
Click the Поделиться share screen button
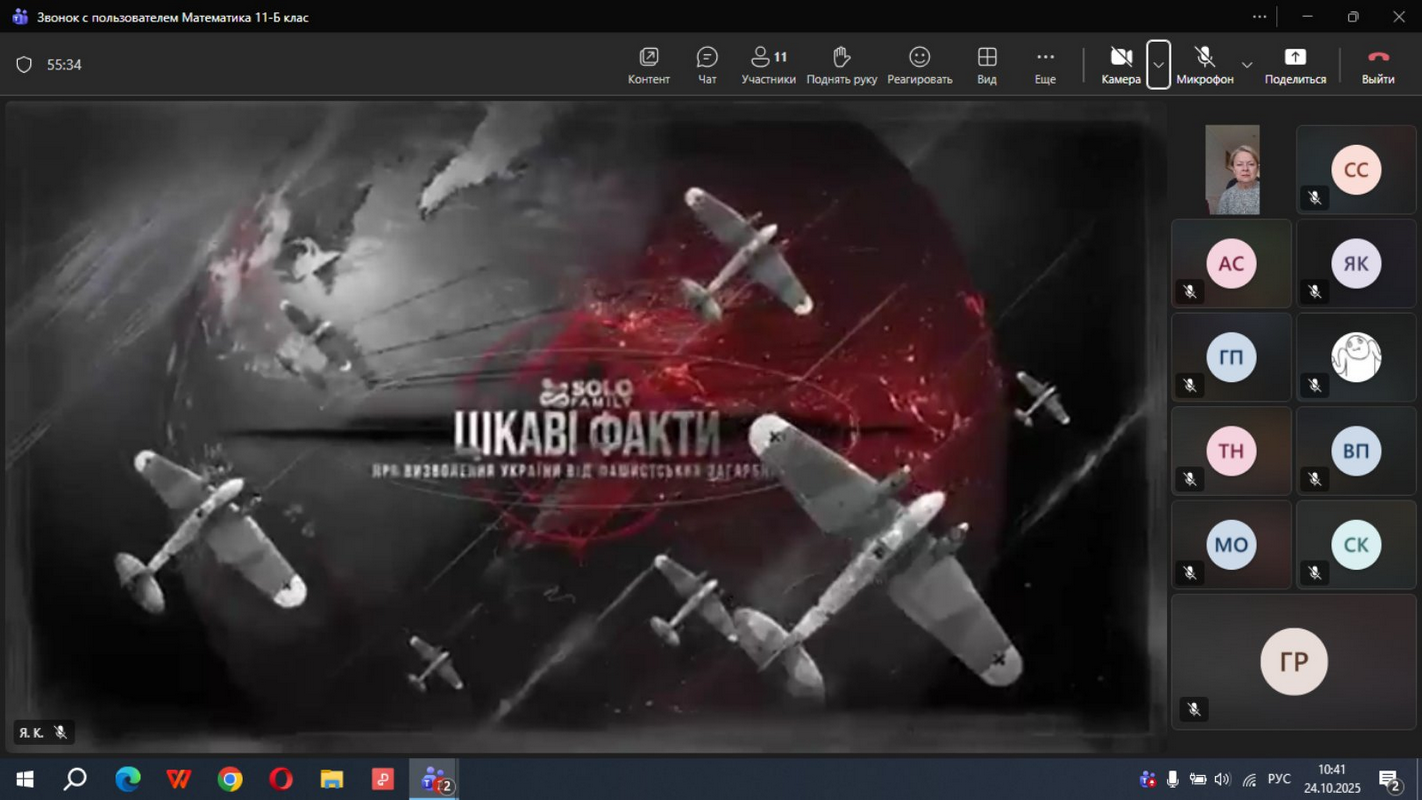click(x=1295, y=65)
